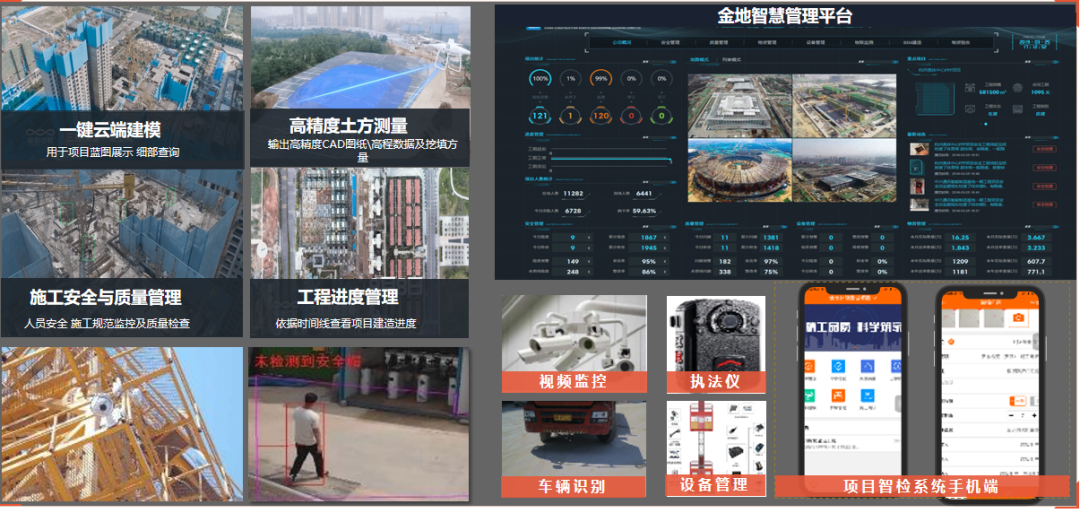Screen dimensions: 1080x513
Task: Open 质量管理 tab in dashboard navigation
Action: pyautogui.click(x=719, y=43)
